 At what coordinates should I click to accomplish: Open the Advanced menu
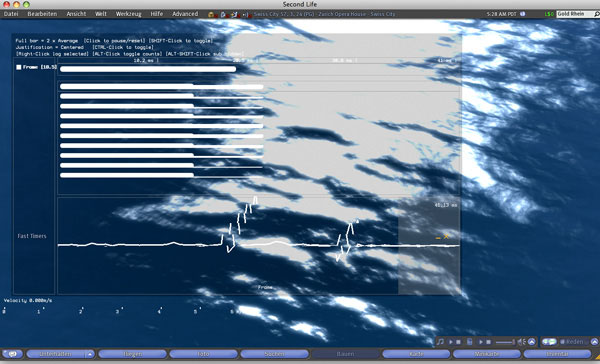[185, 14]
